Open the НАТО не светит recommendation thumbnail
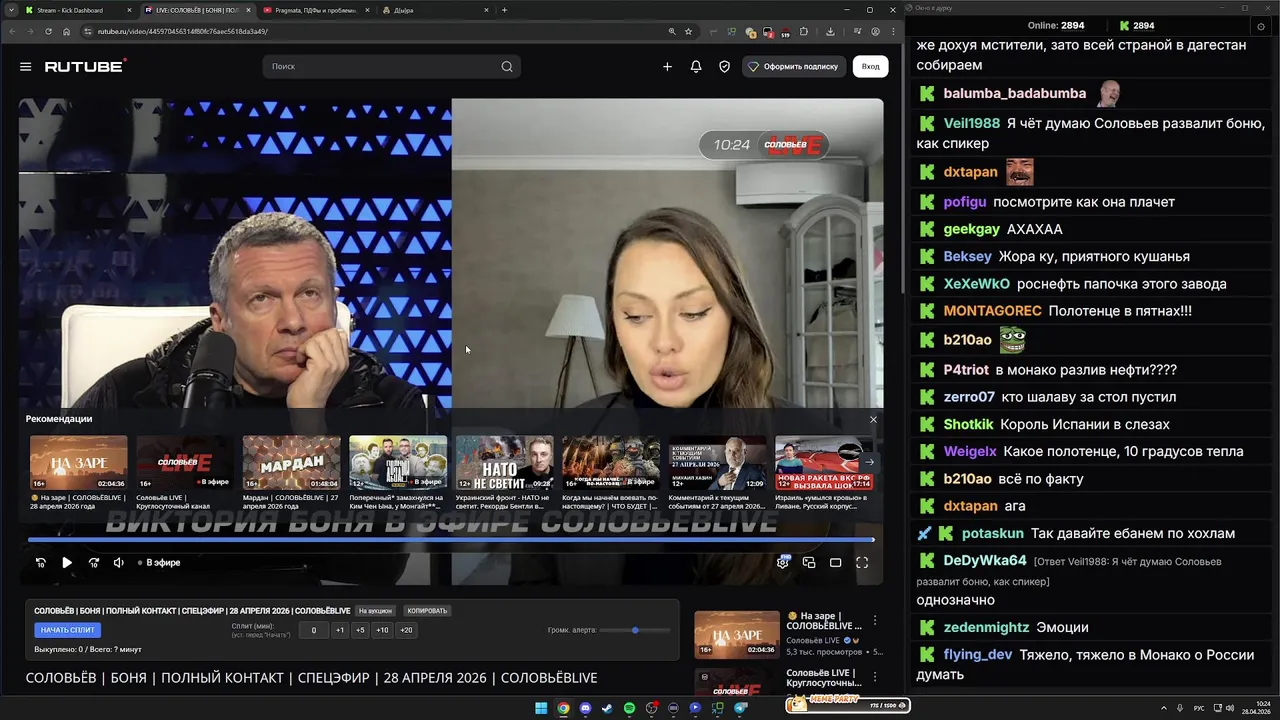Screen dimensions: 1280x720 tap(505, 462)
